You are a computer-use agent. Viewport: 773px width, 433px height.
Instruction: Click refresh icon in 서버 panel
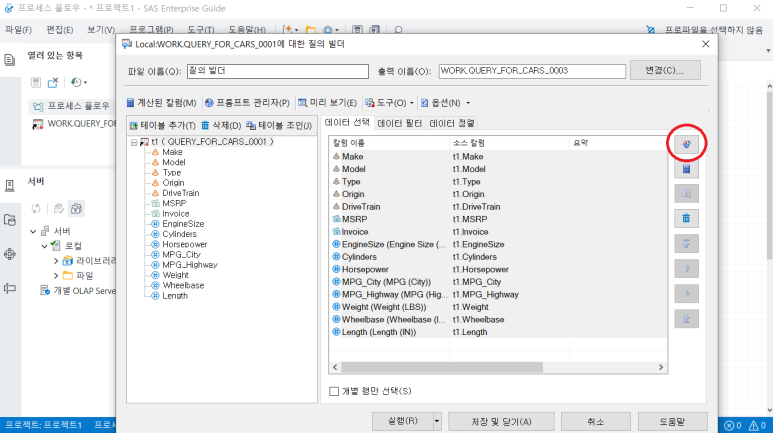[x=35, y=209]
